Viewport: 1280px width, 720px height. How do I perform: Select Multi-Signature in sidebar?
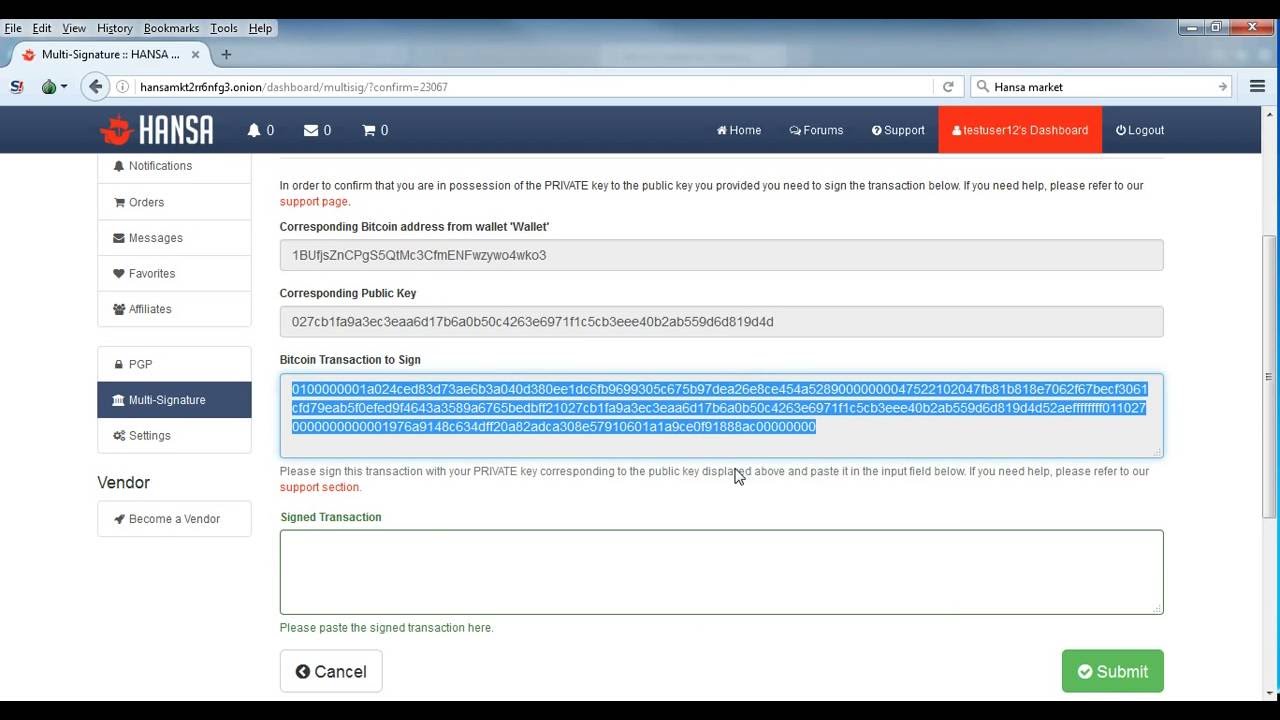(174, 400)
